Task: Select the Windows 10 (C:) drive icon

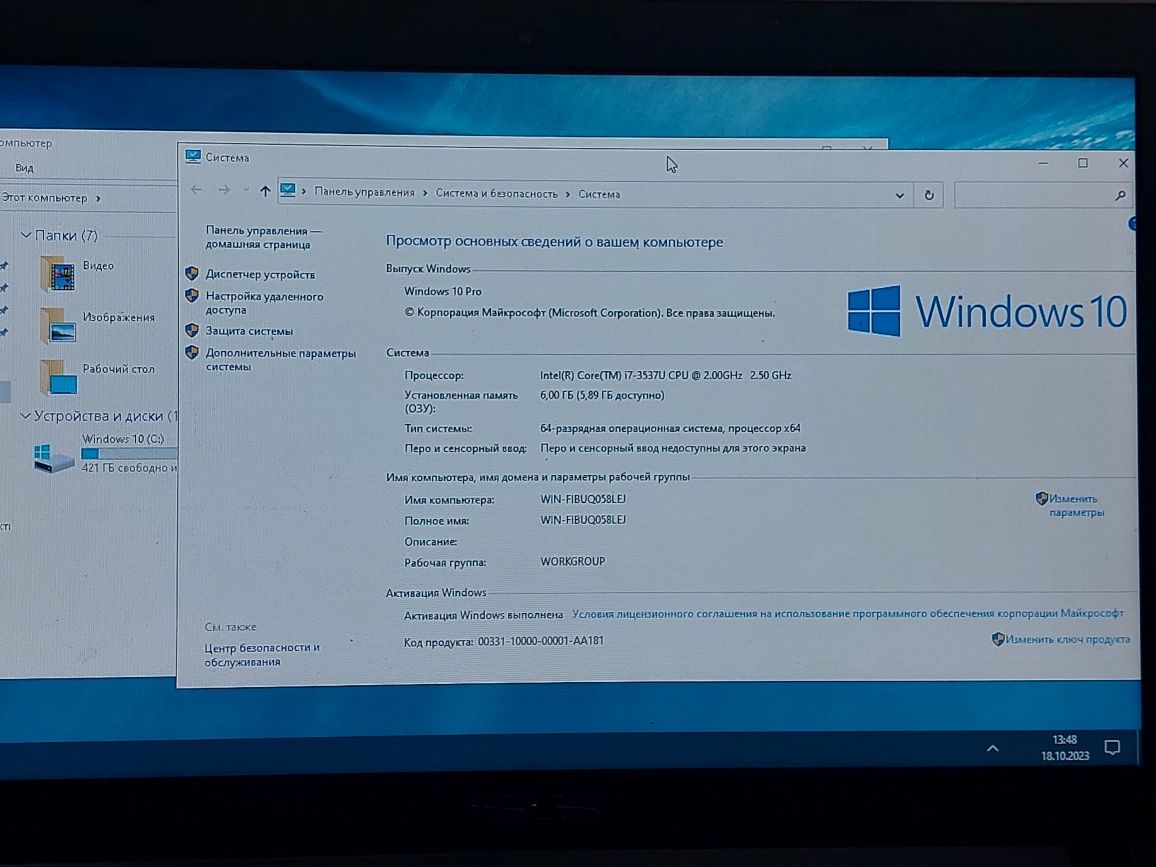Action: click(x=53, y=457)
